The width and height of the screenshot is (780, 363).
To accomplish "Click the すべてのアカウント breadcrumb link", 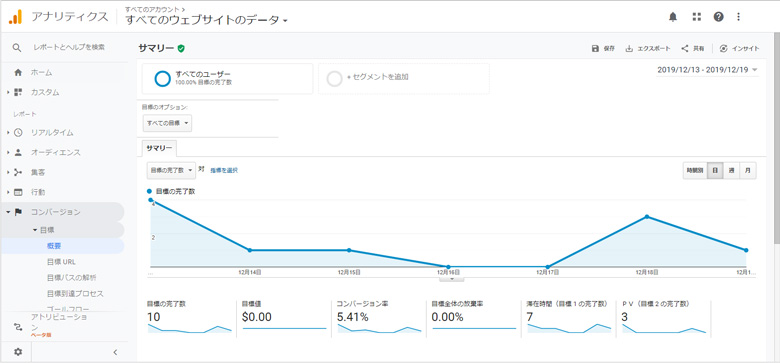I will (153, 9).
